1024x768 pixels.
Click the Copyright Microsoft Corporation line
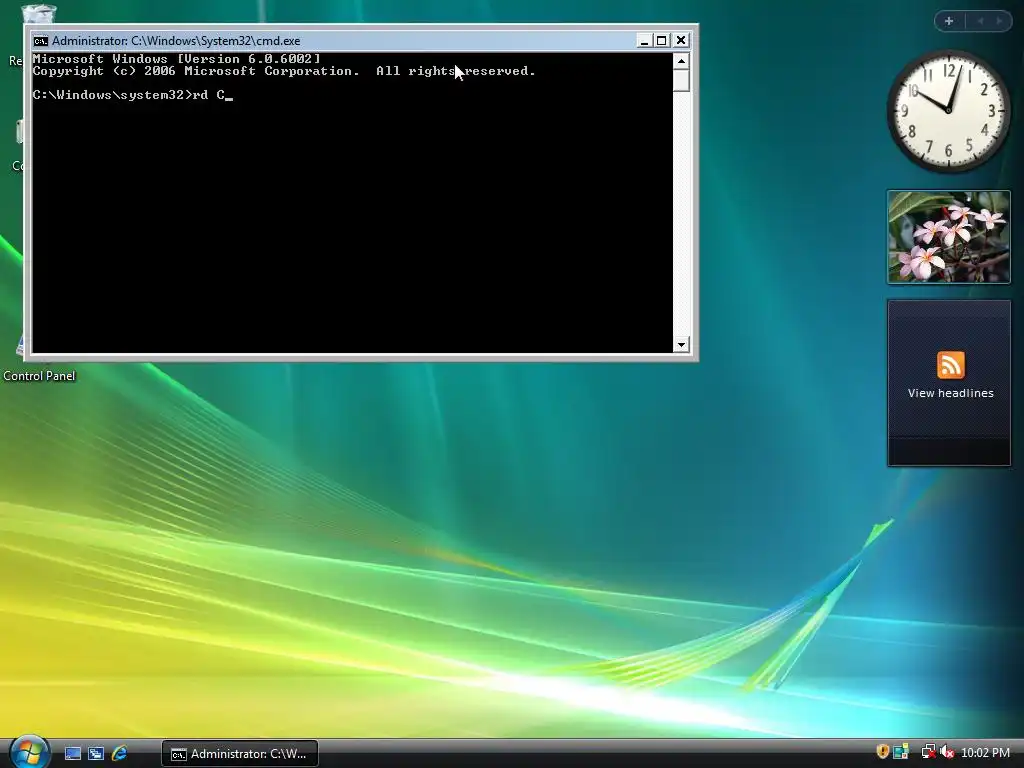[284, 71]
